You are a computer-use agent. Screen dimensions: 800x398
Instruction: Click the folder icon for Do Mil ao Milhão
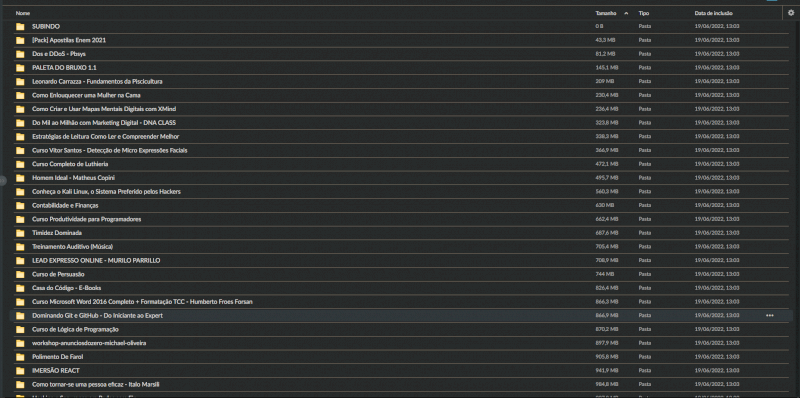[x=20, y=123]
